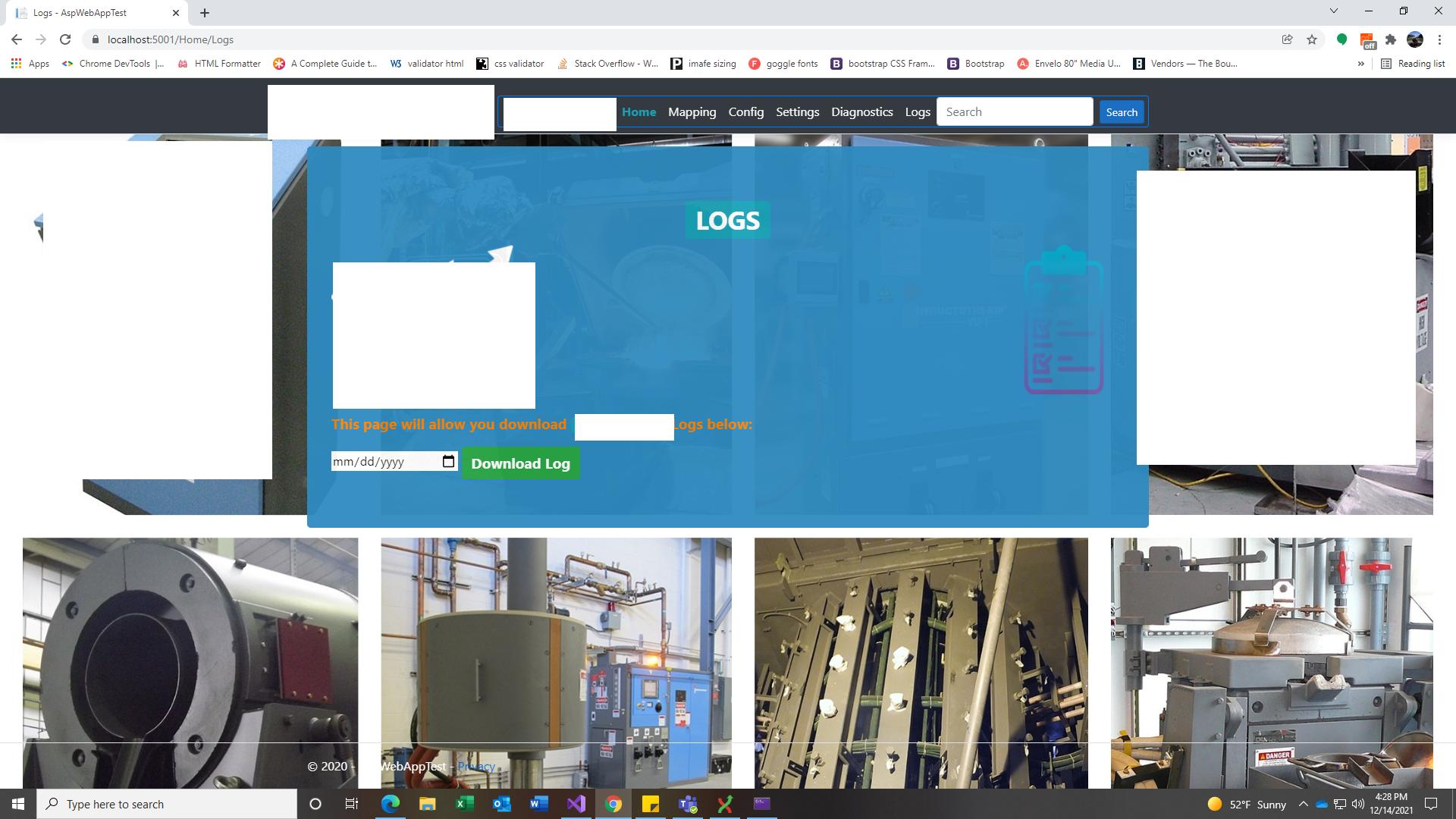Click the taskbar search box
The height and width of the screenshot is (819, 1456).
point(167,804)
